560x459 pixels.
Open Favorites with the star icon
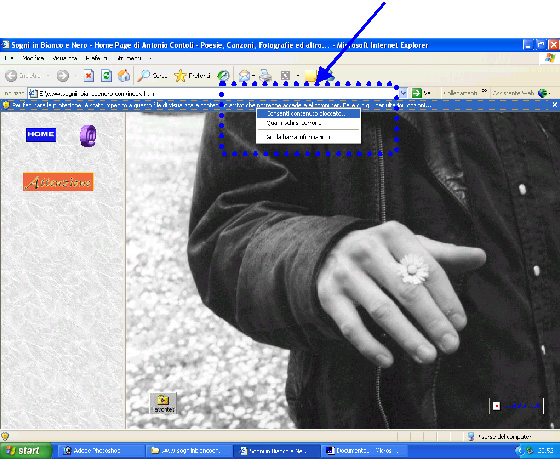(180, 76)
